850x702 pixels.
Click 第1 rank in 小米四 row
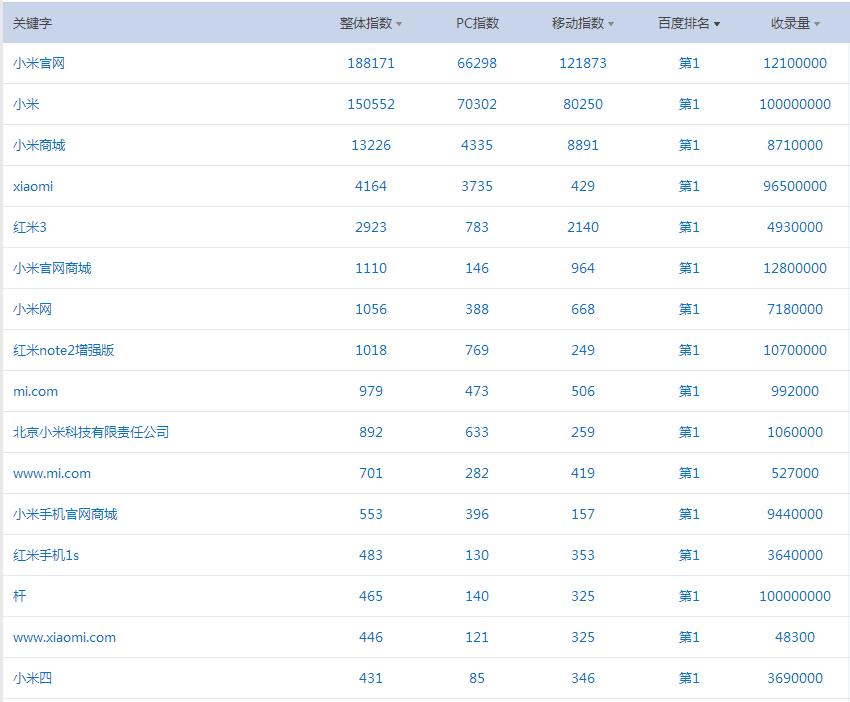[x=689, y=678]
